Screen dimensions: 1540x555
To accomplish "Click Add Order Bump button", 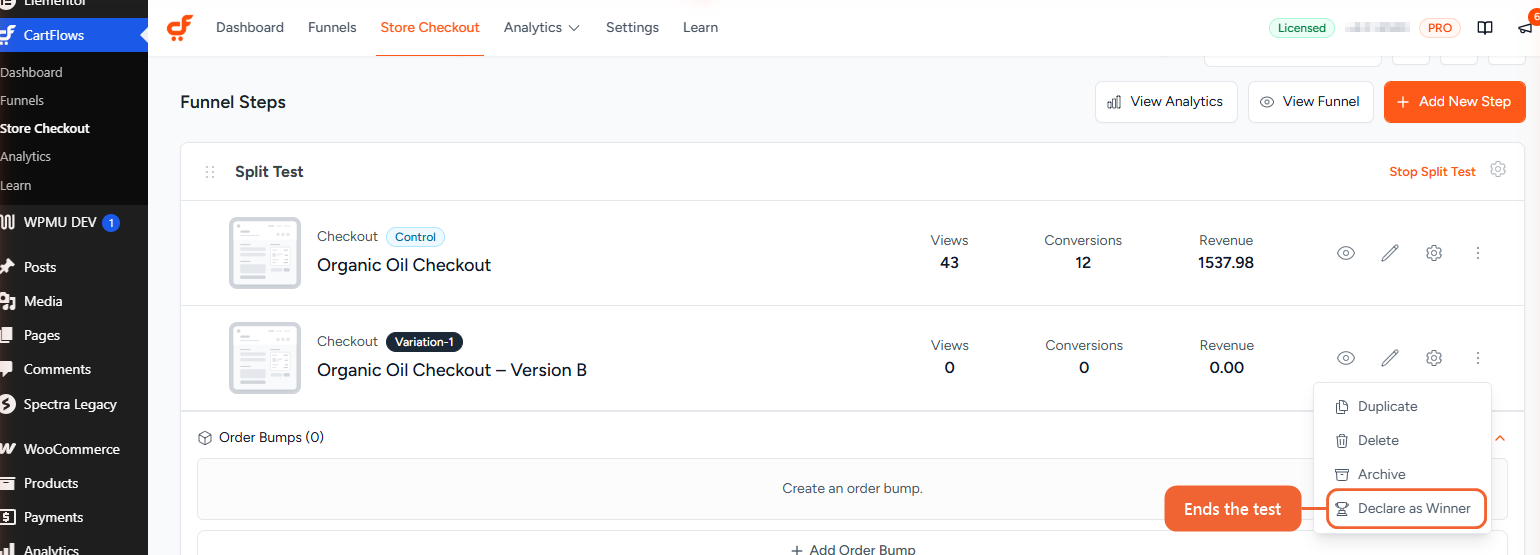I will pos(853,549).
